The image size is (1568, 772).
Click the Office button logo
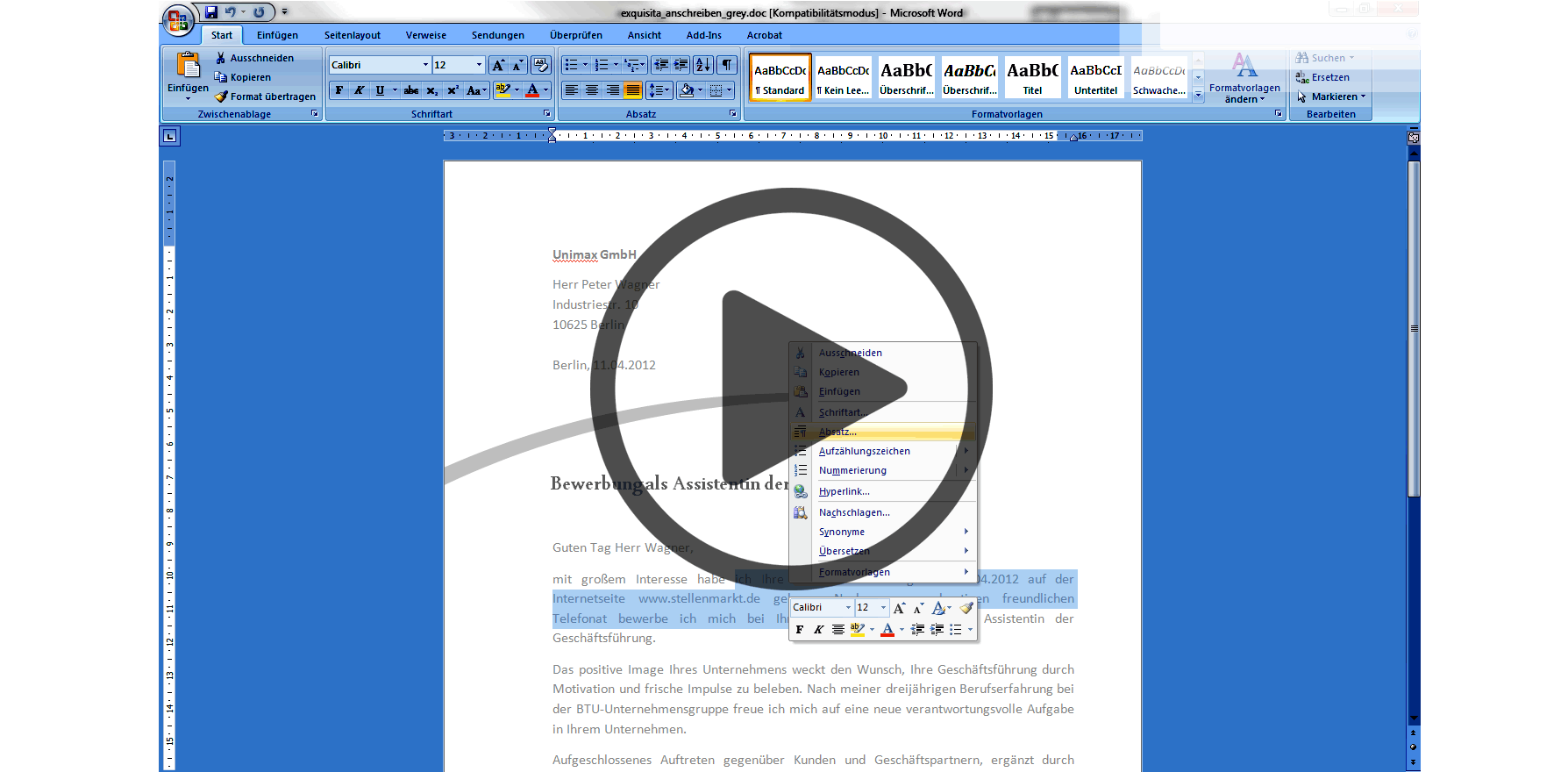coord(178,20)
